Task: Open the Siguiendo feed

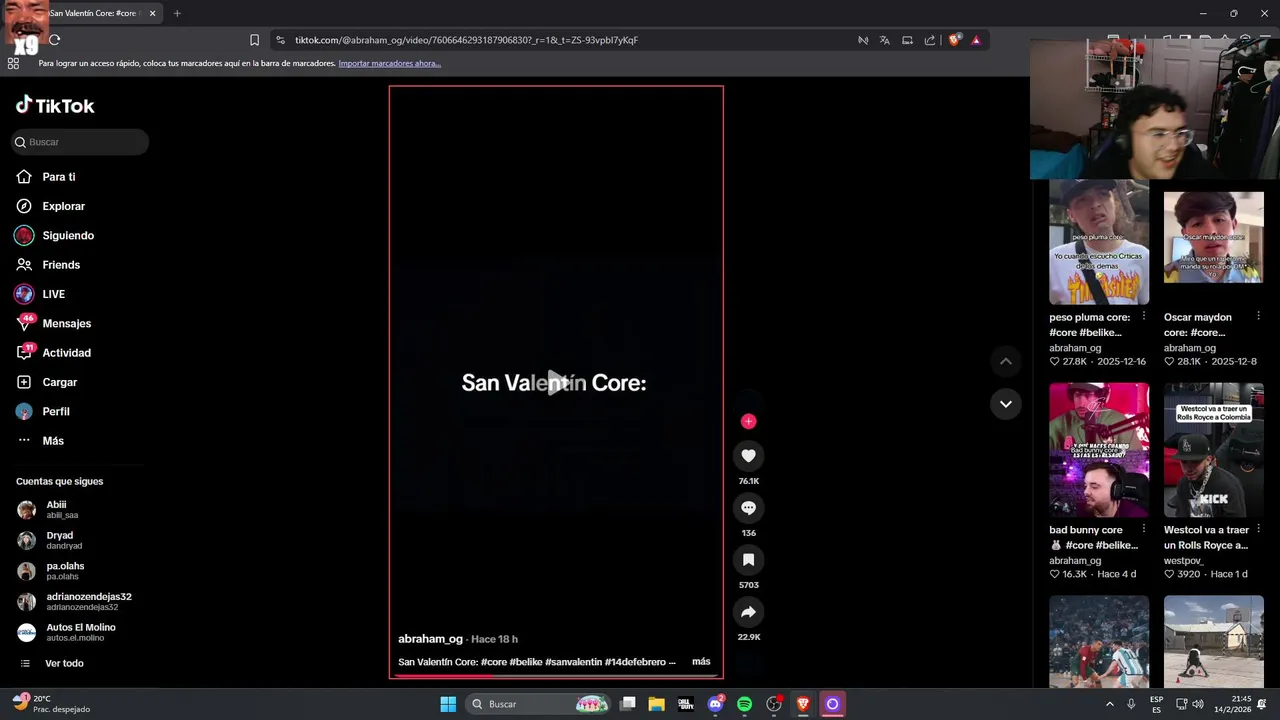Action: pos(54,236)
